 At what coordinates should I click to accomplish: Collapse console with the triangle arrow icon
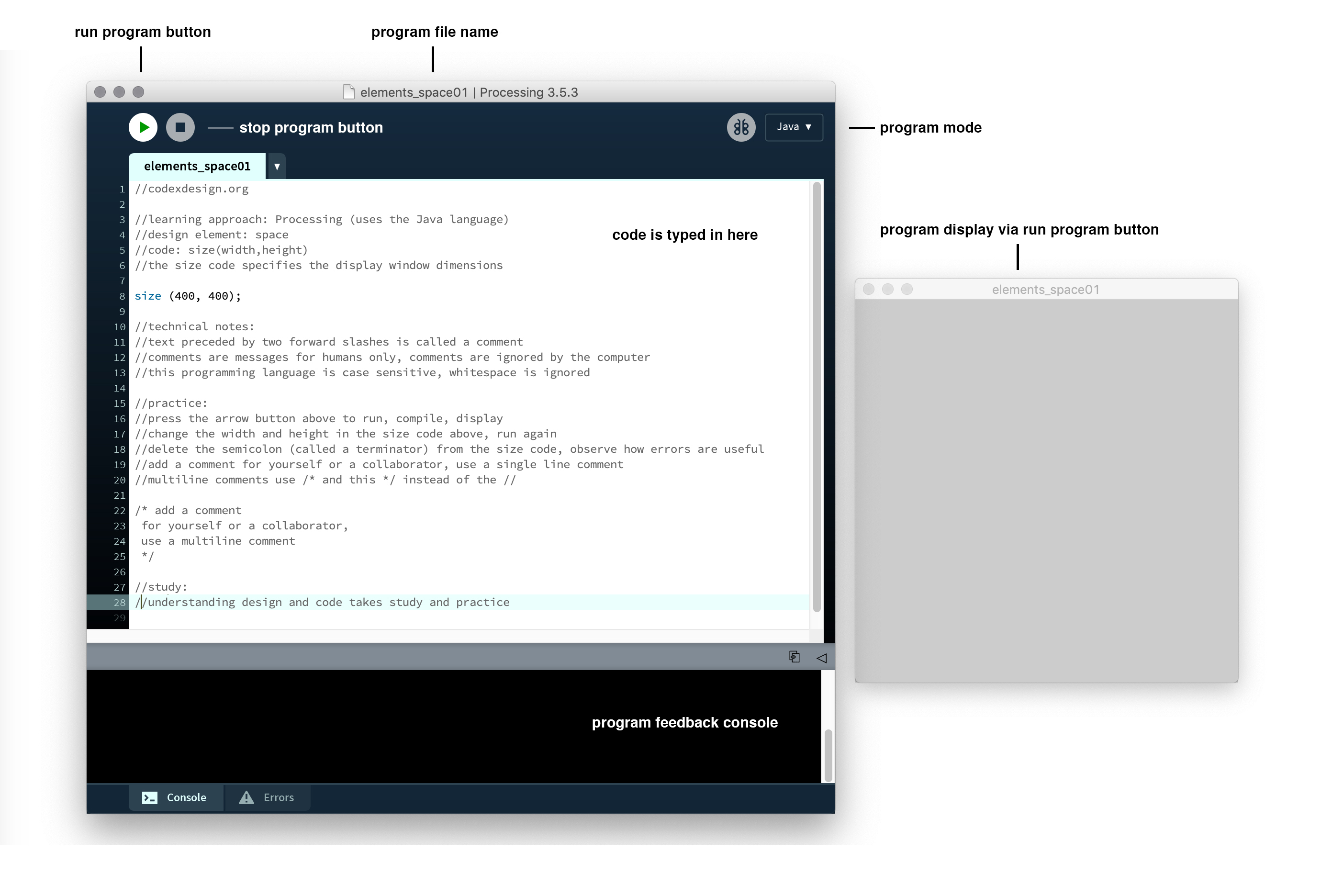point(821,658)
